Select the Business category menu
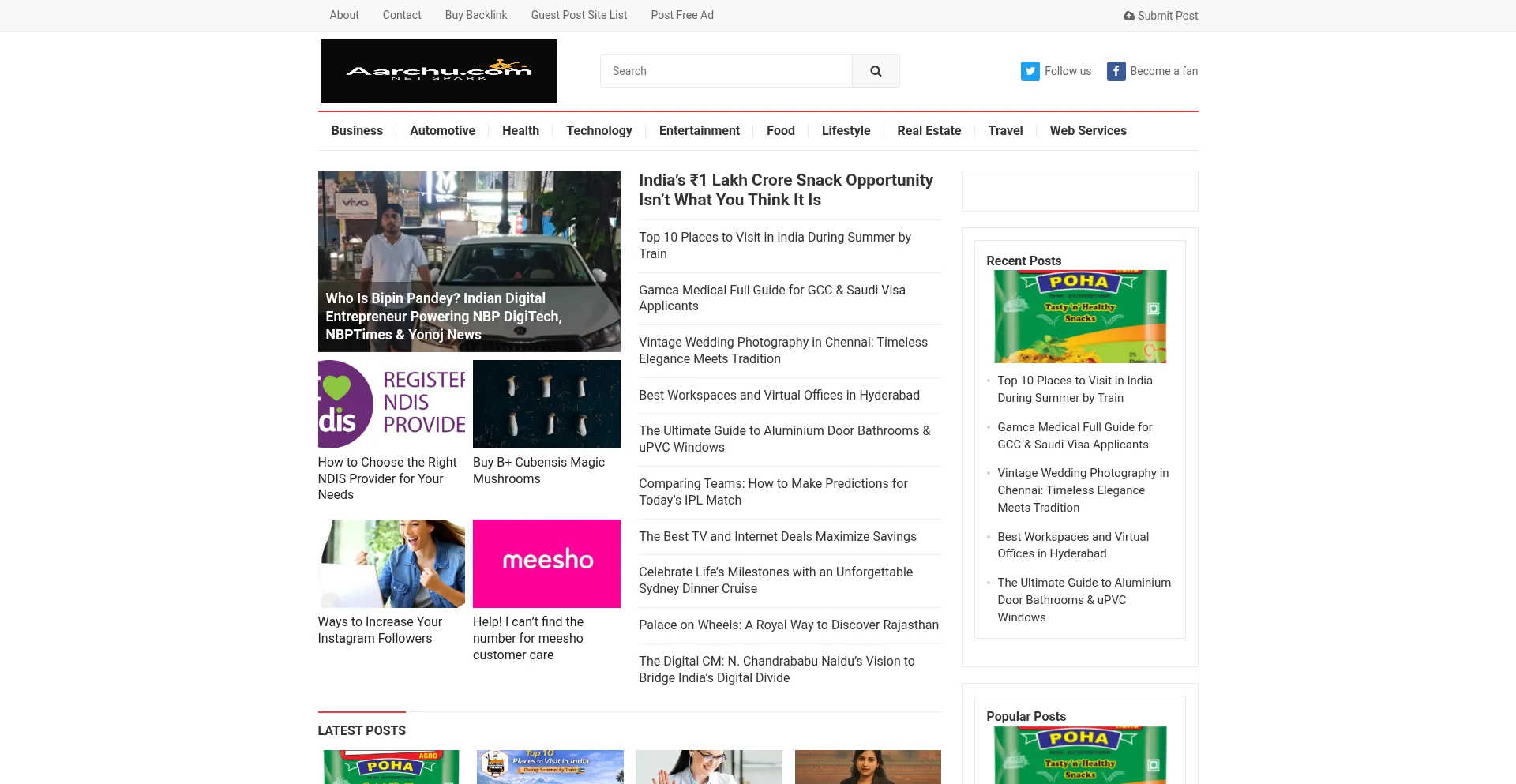The width and height of the screenshot is (1516, 784). click(x=357, y=131)
